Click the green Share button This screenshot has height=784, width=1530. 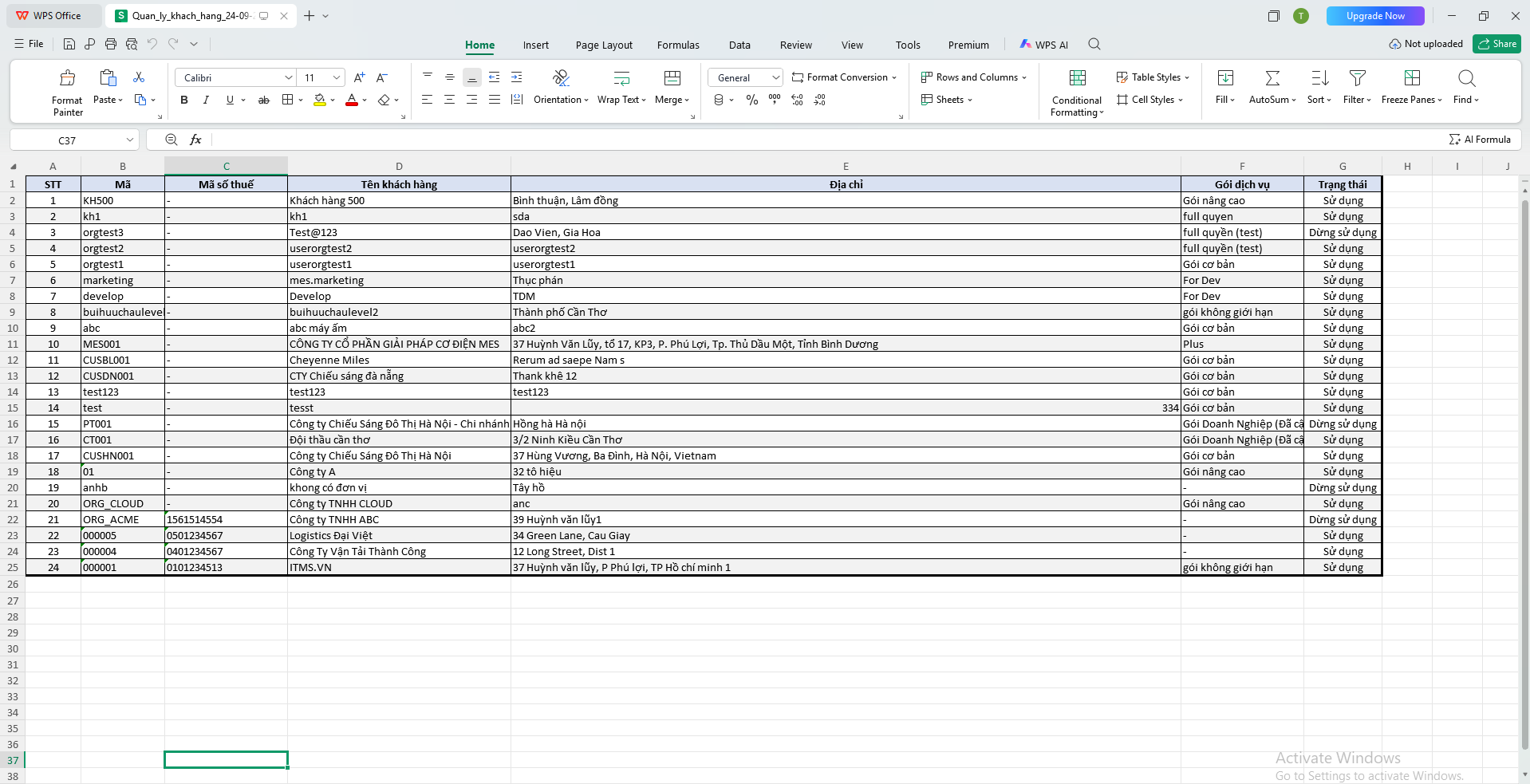click(x=1496, y=44)
